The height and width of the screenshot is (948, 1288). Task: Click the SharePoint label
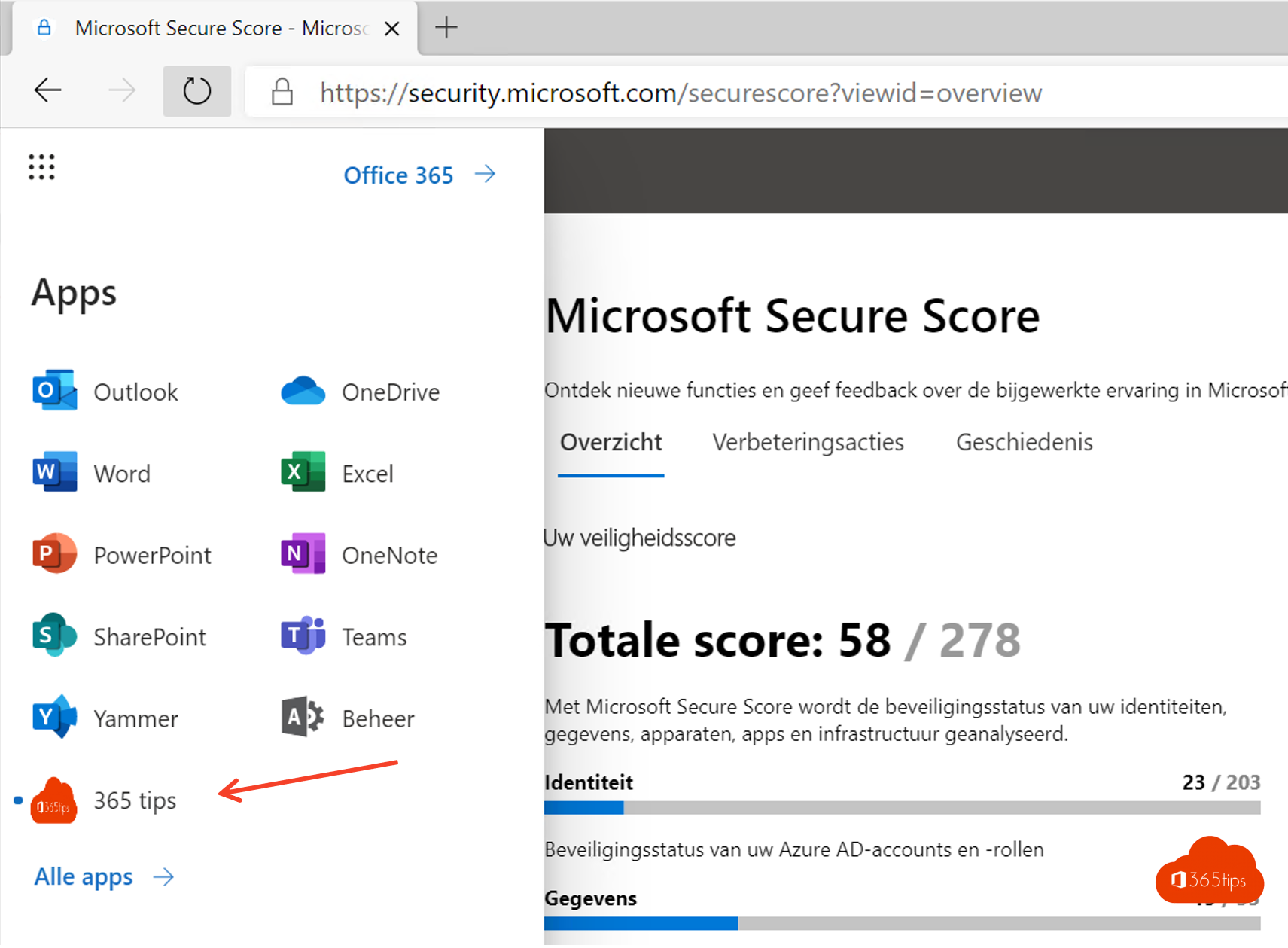[x=149, y=637]
